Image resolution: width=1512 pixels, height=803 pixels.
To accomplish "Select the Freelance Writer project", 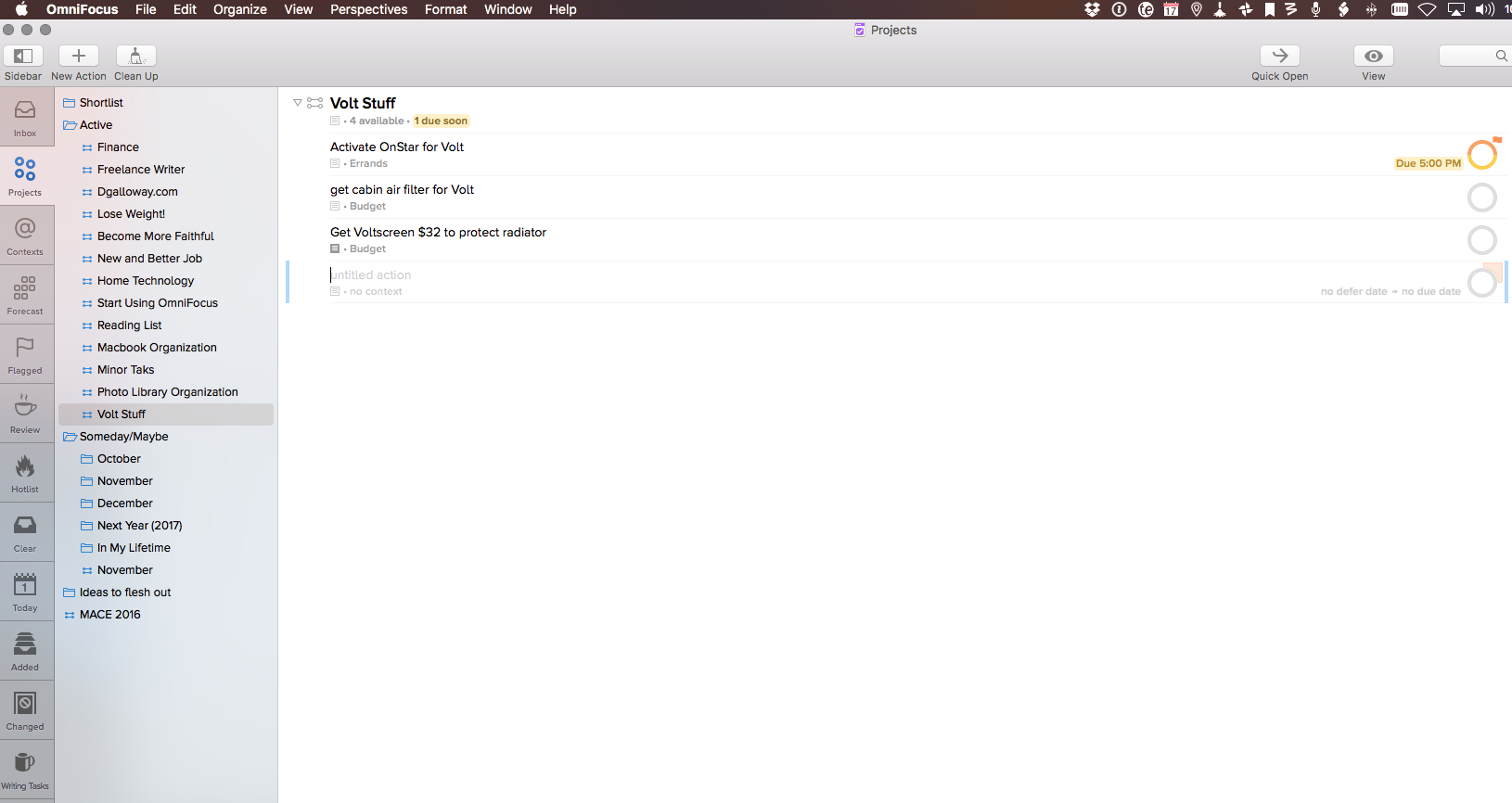I will pyautogui.click(x=141, y=170).
